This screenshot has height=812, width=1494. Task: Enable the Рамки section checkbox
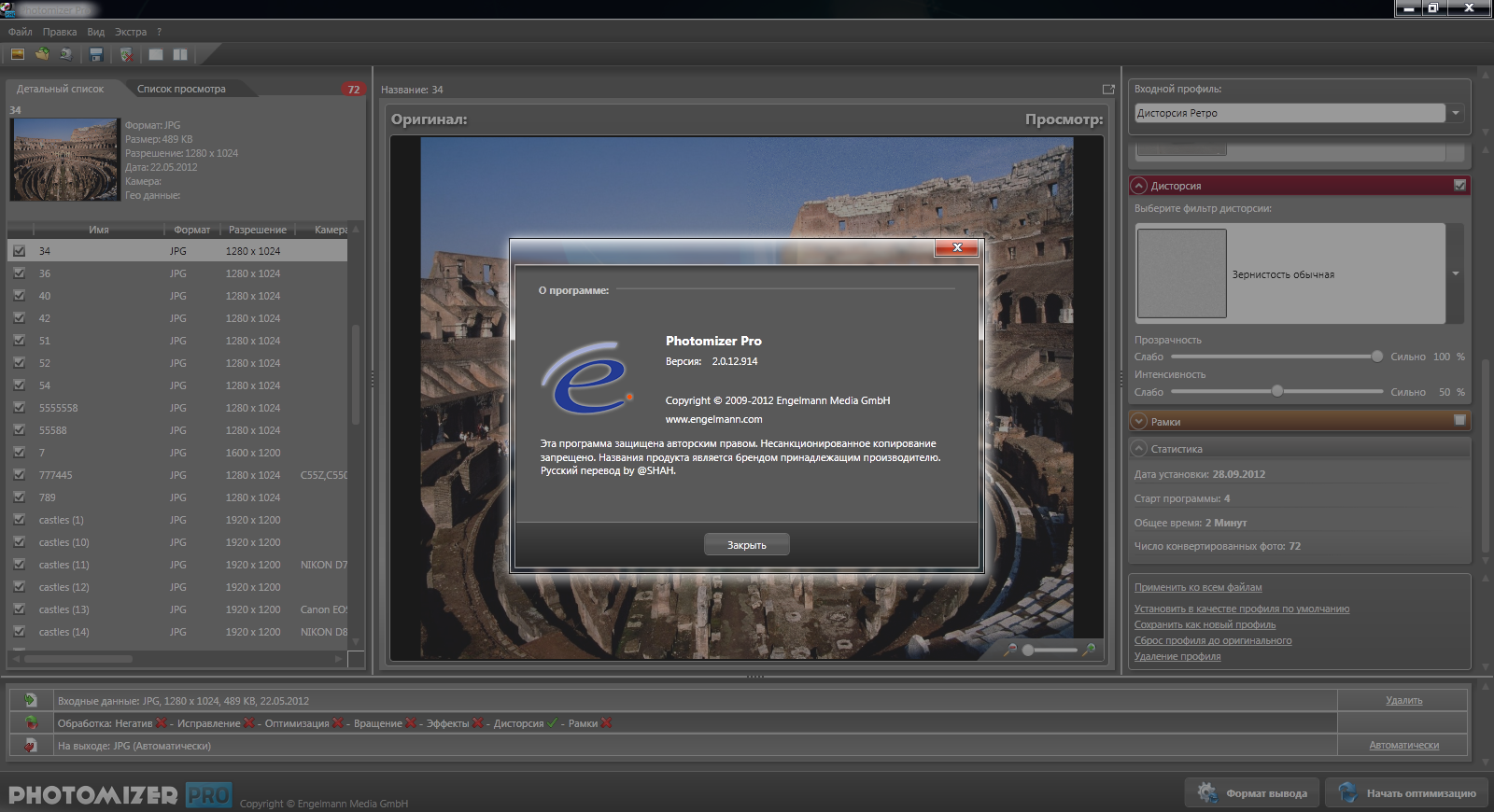pyautogui.click(x=1459, y=421)
